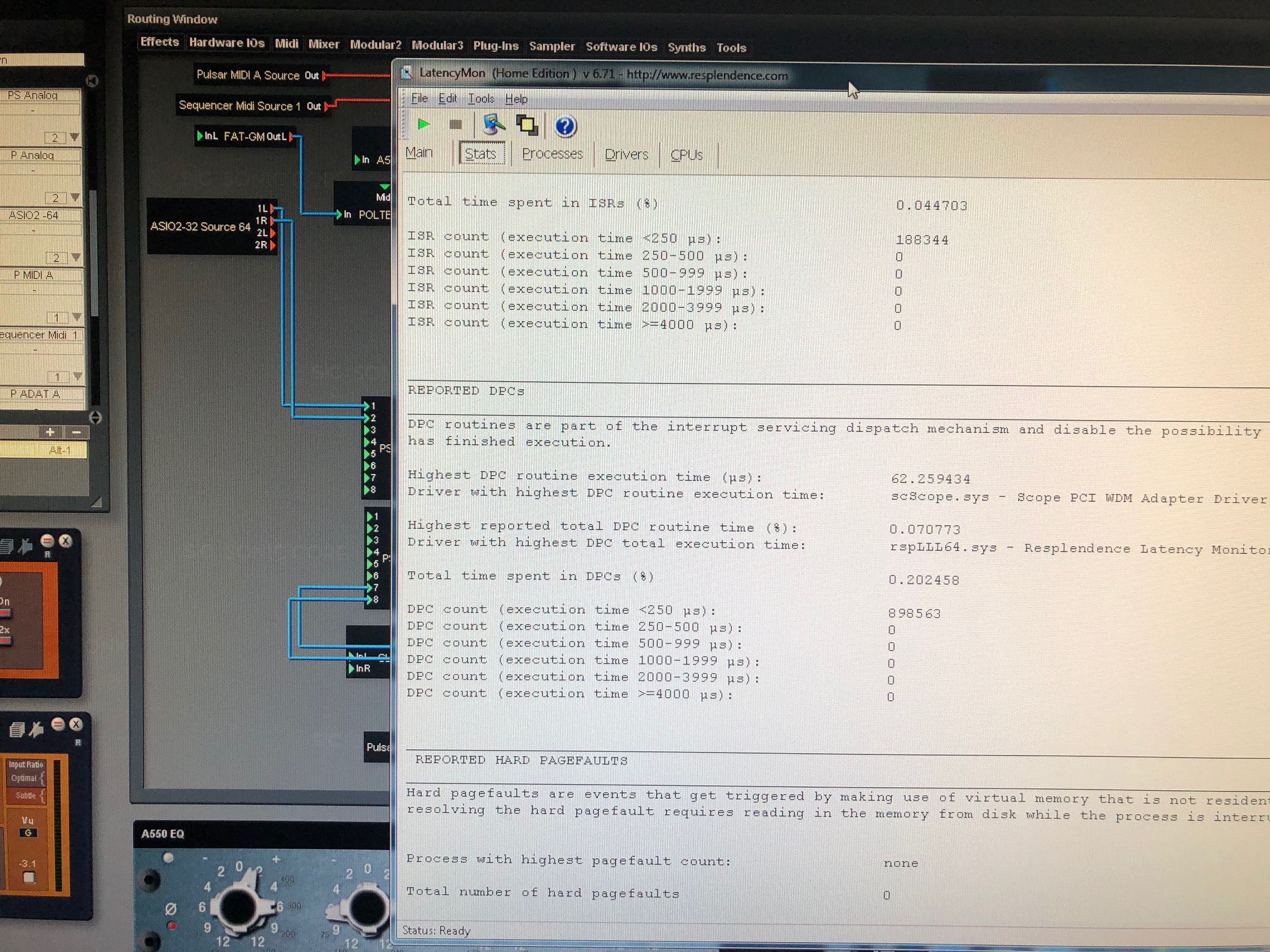Click the pin icon on upper device panel
Image resolution: width=1270 pixels, height=952 pixels.
point(26,545)
